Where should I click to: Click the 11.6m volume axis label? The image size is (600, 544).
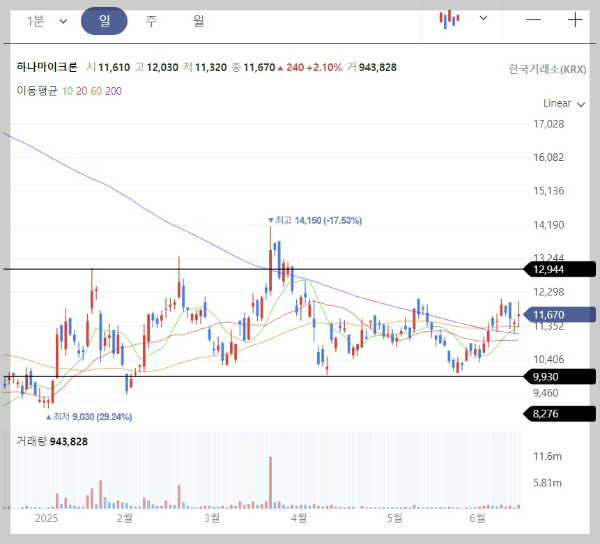[547, 456]
